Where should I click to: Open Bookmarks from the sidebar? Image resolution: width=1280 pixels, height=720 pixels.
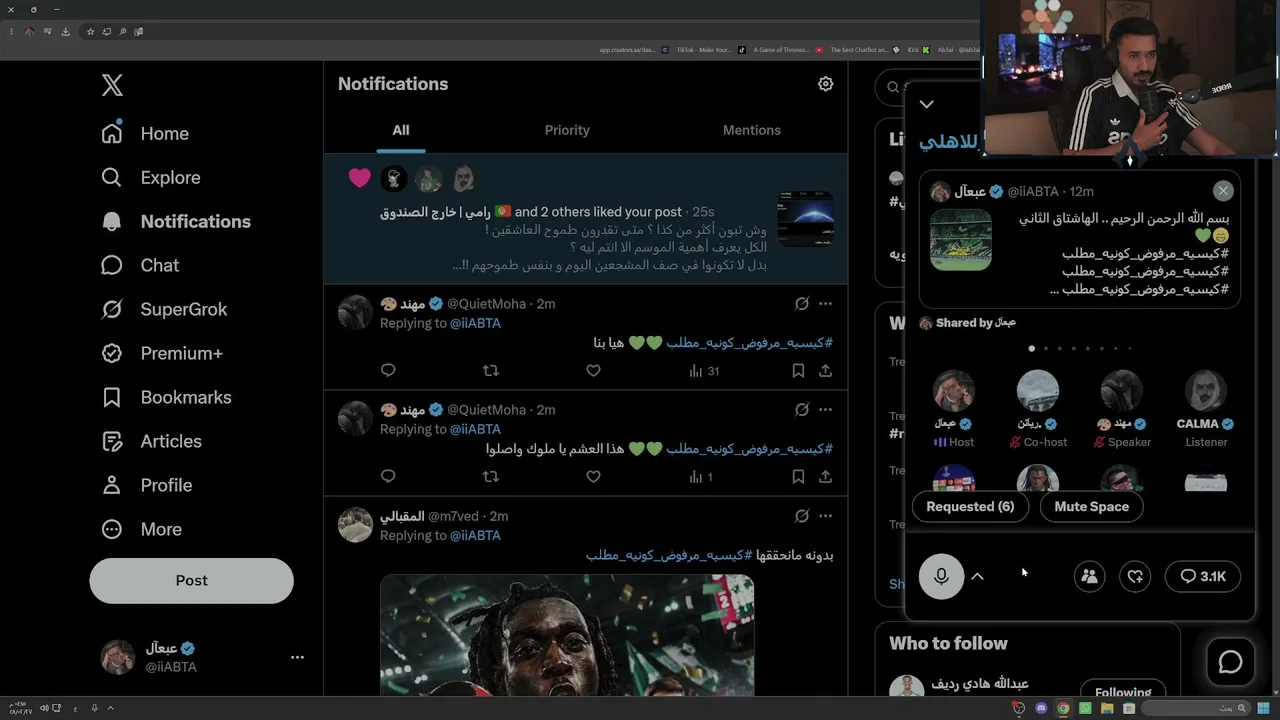[166, 397]
